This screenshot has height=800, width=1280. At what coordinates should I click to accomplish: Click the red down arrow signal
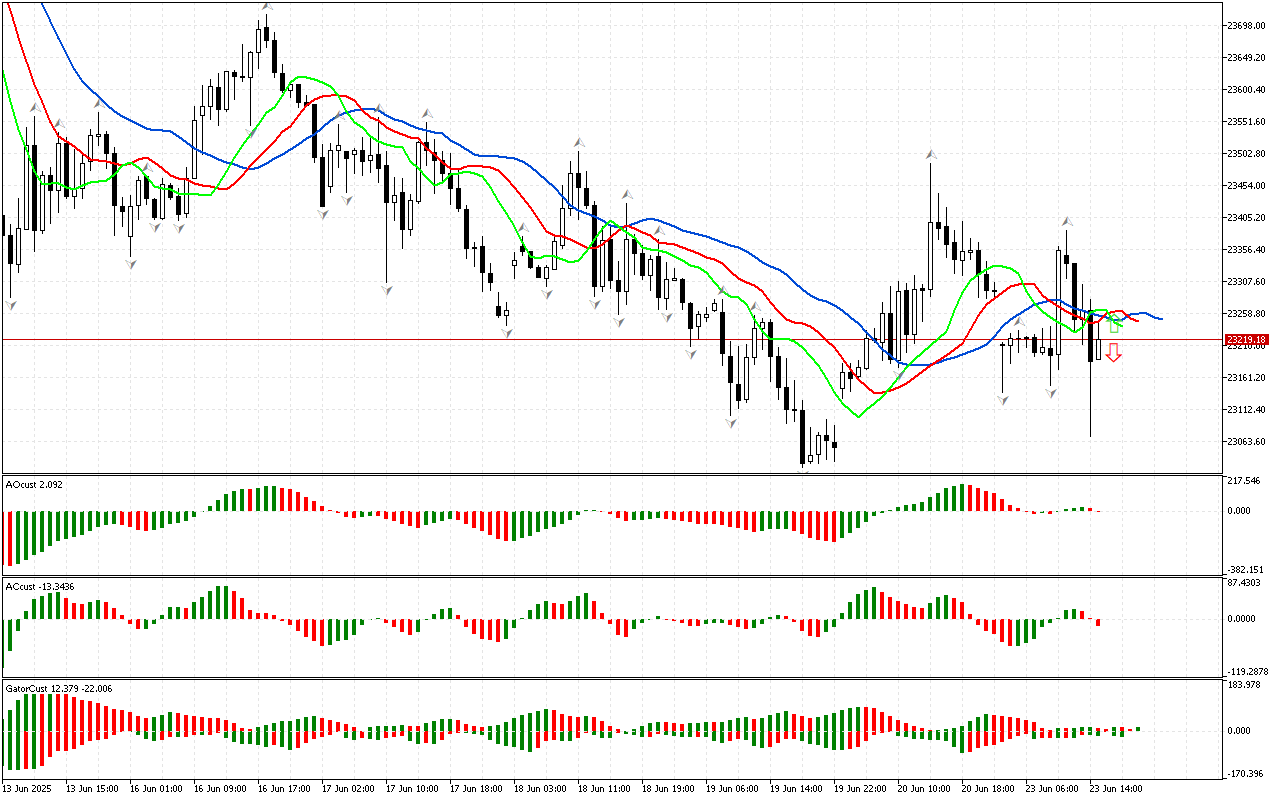1113,352
